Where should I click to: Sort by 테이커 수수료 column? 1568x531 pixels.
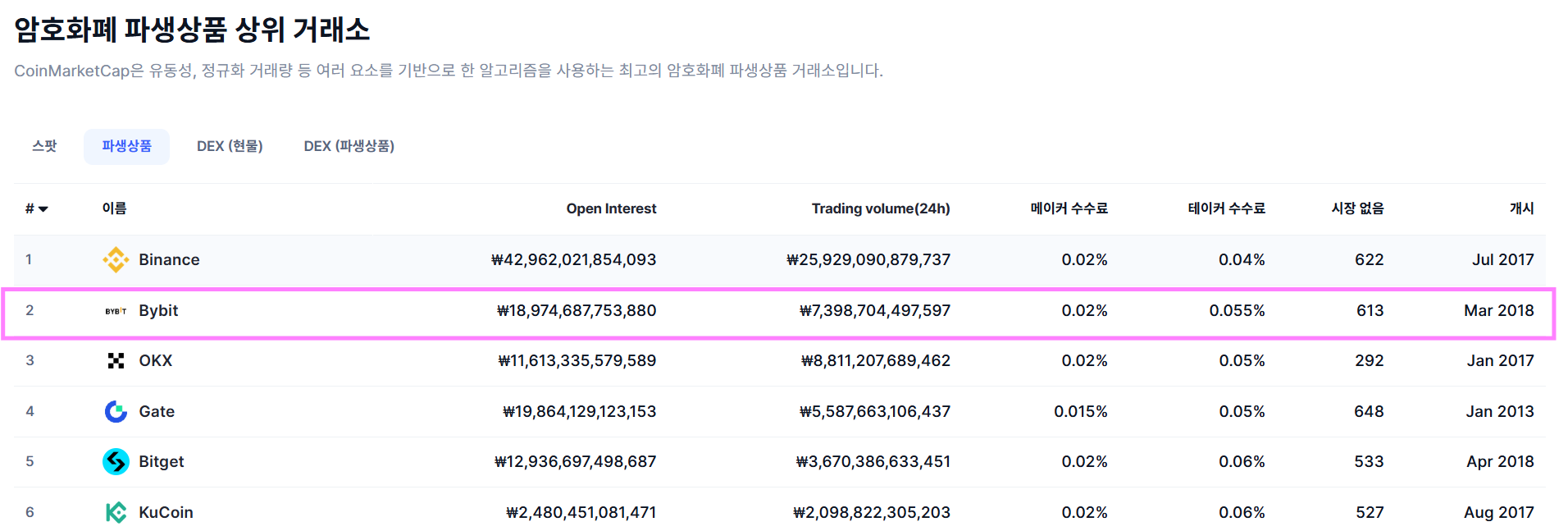[1226, 209]
